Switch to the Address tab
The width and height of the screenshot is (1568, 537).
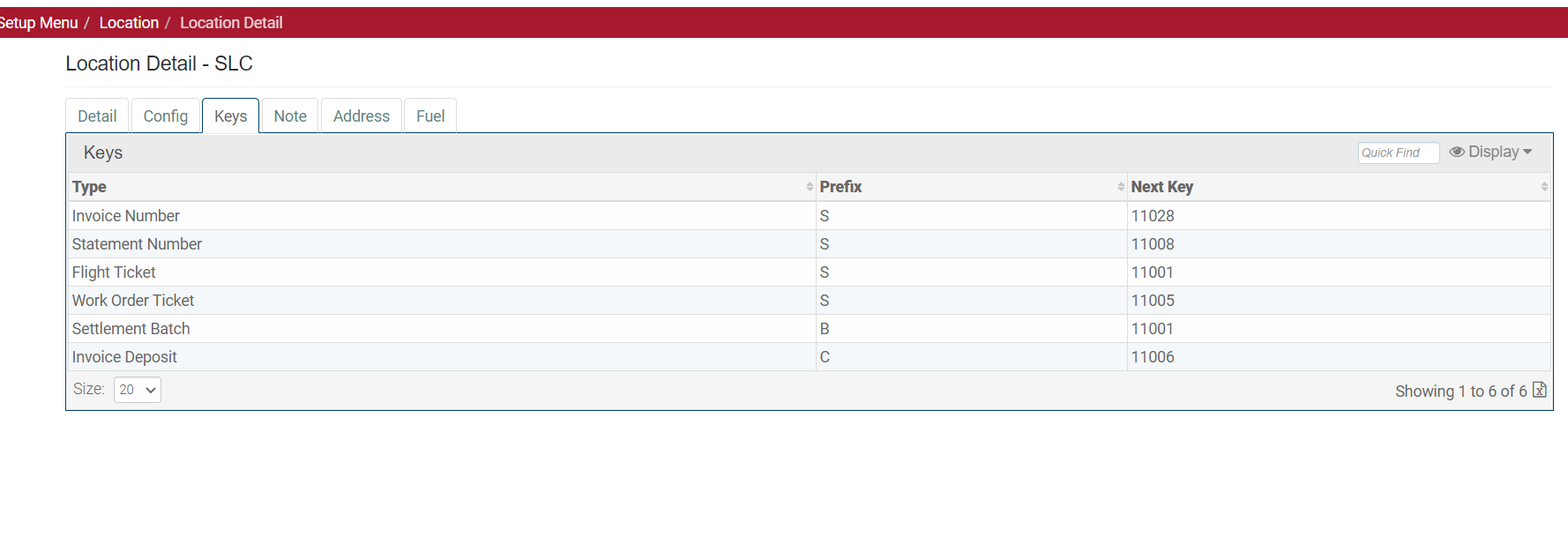[362, 116]
